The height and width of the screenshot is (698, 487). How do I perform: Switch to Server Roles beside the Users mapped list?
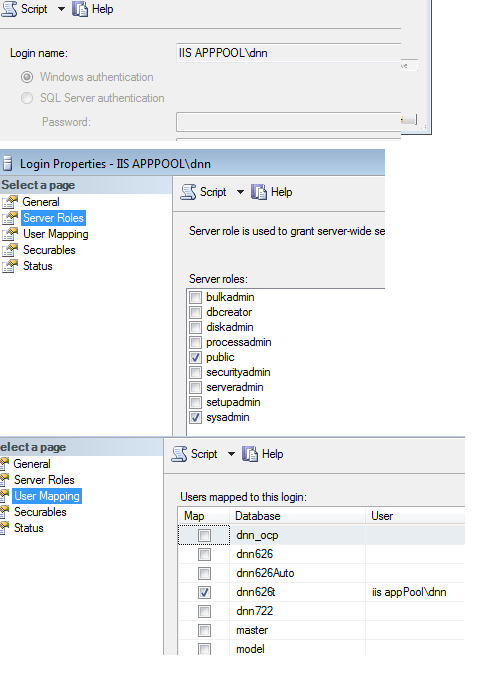click(44, 480)
